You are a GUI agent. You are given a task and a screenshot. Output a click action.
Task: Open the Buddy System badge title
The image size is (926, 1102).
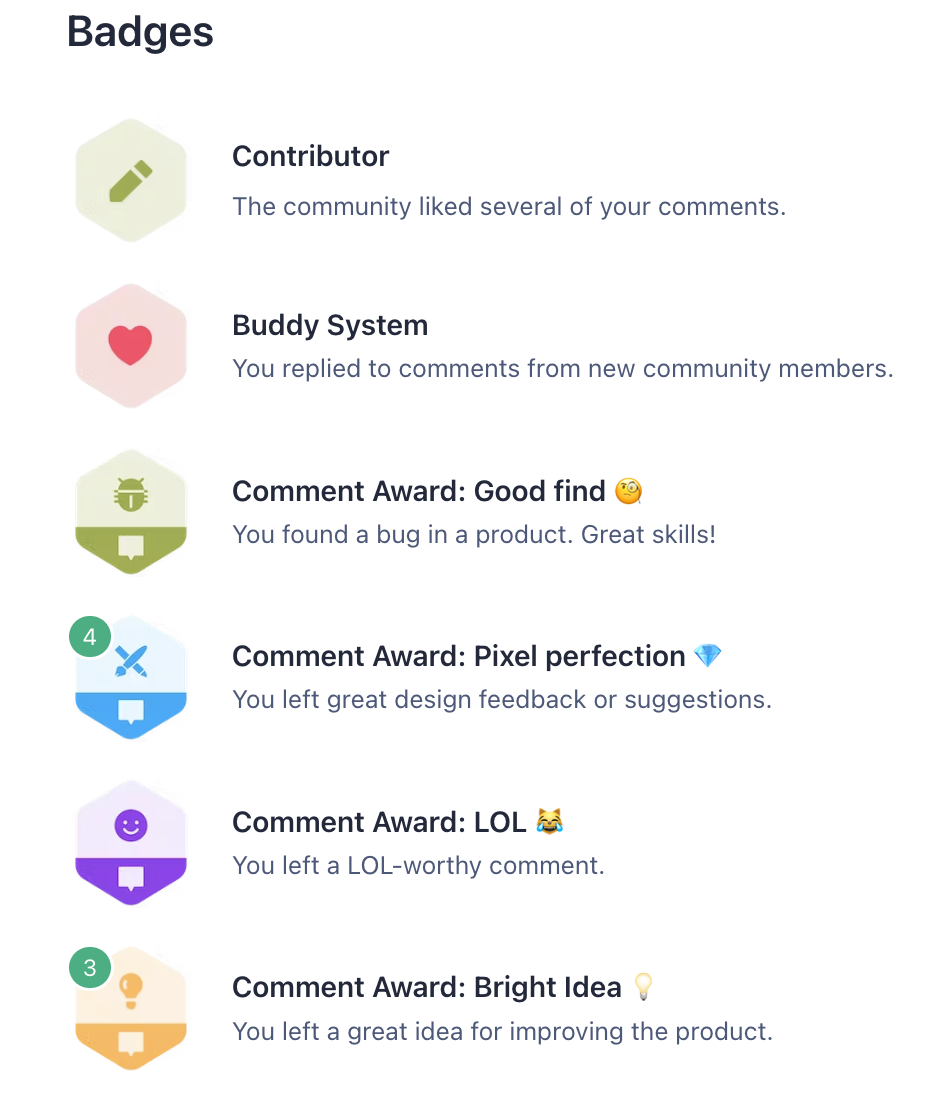330,325
